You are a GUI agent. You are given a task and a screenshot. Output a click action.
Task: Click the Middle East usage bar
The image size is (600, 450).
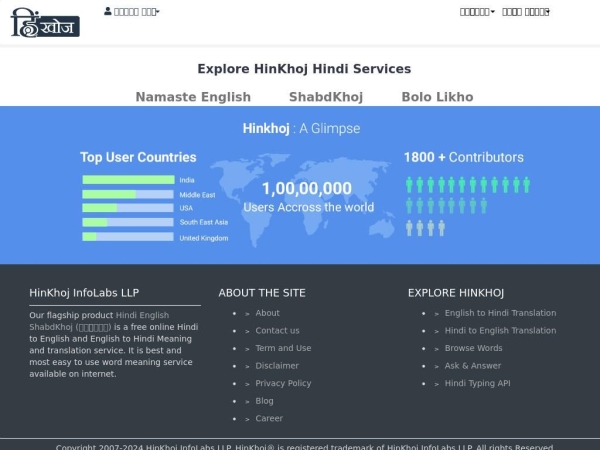[x=128, y=194]
